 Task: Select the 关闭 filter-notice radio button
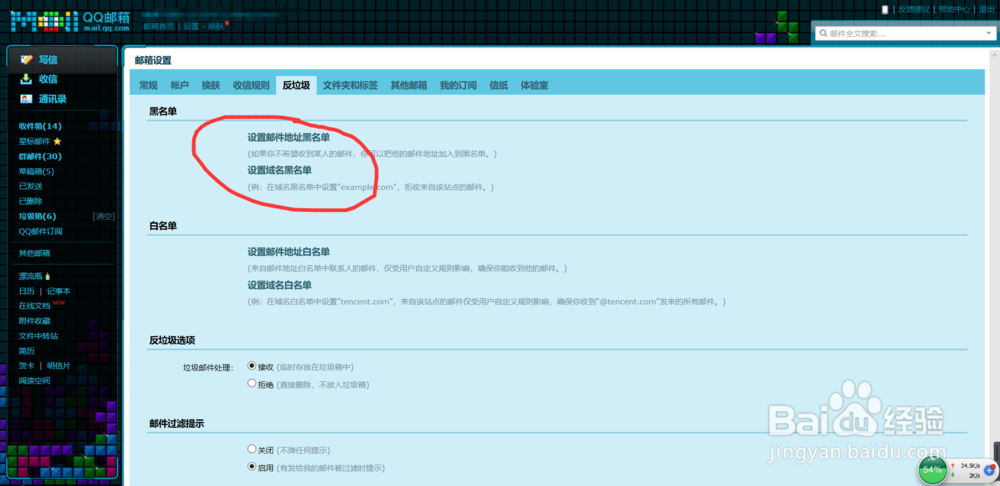[x=251, y=449]
